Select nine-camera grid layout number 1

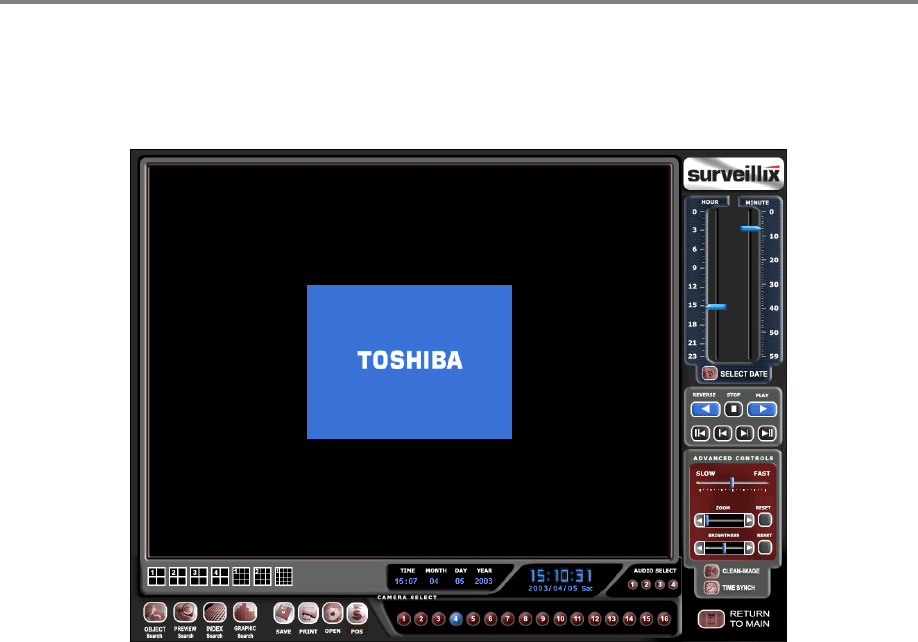tap(241, 576)
